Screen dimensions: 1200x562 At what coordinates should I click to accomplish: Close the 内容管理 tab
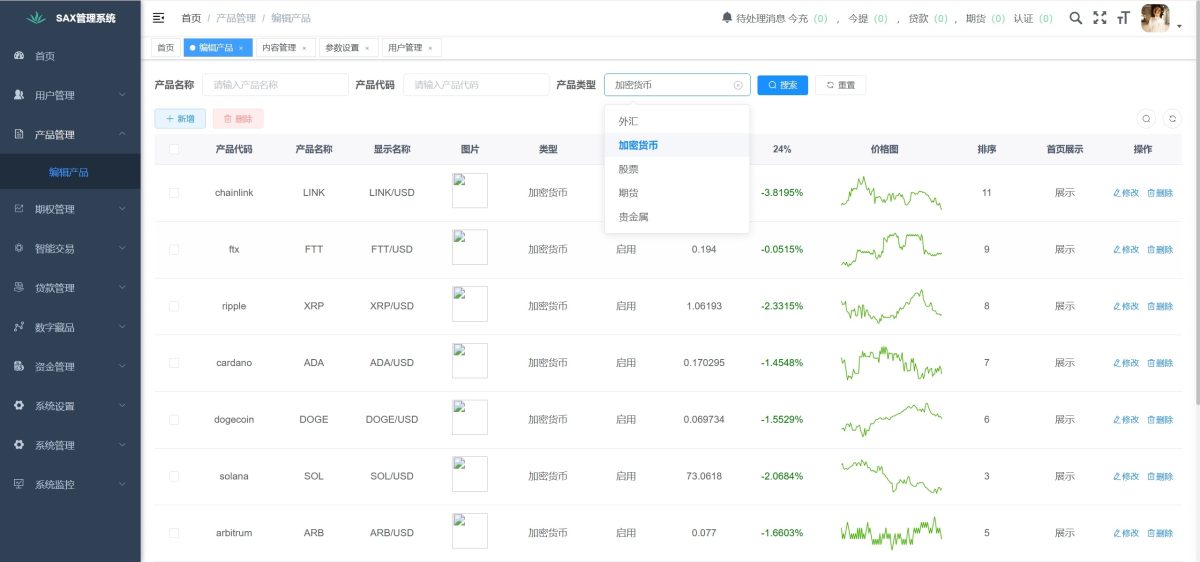[x=304, y=48]
